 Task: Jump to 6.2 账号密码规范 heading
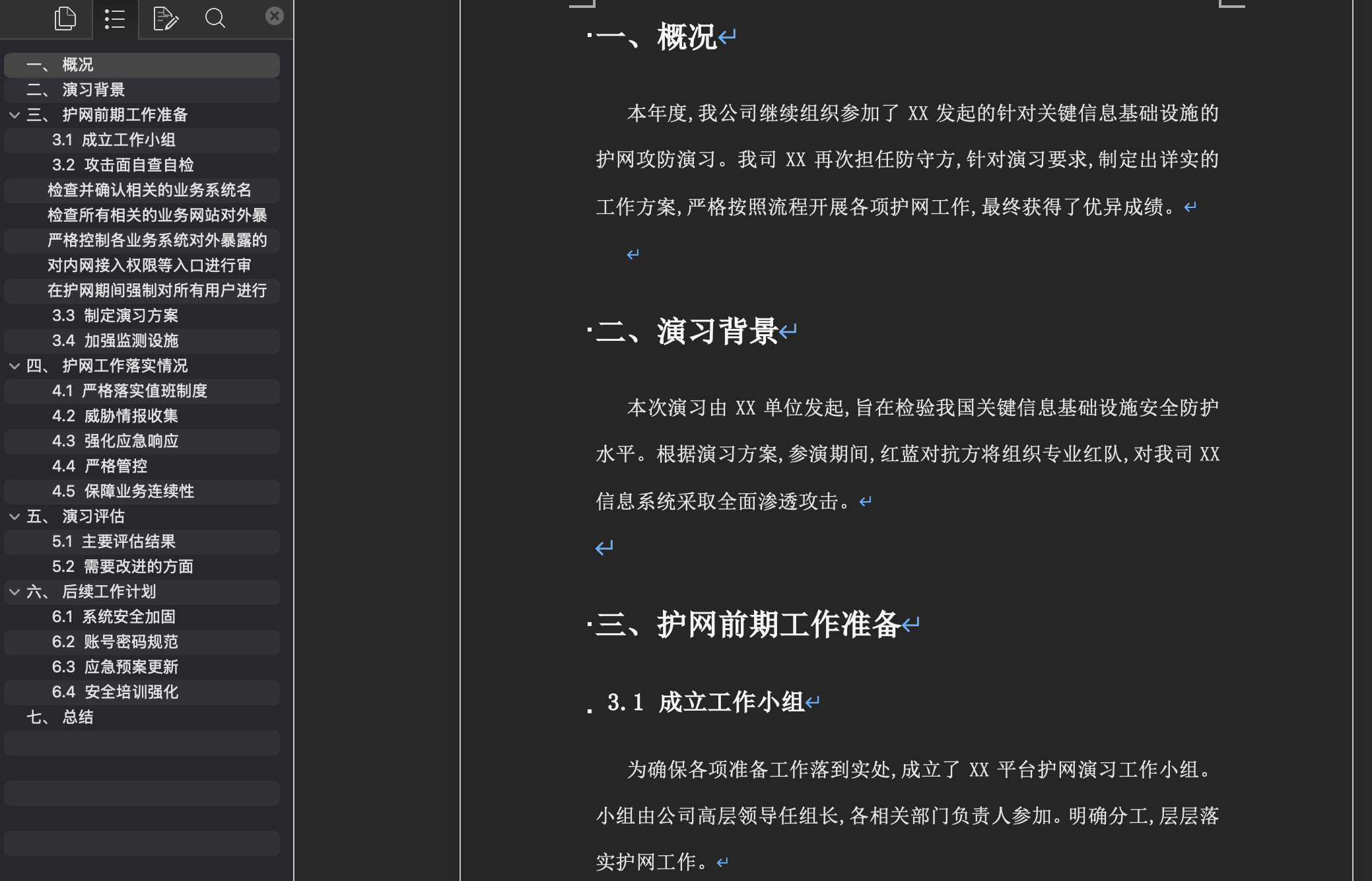pos(115,642)
